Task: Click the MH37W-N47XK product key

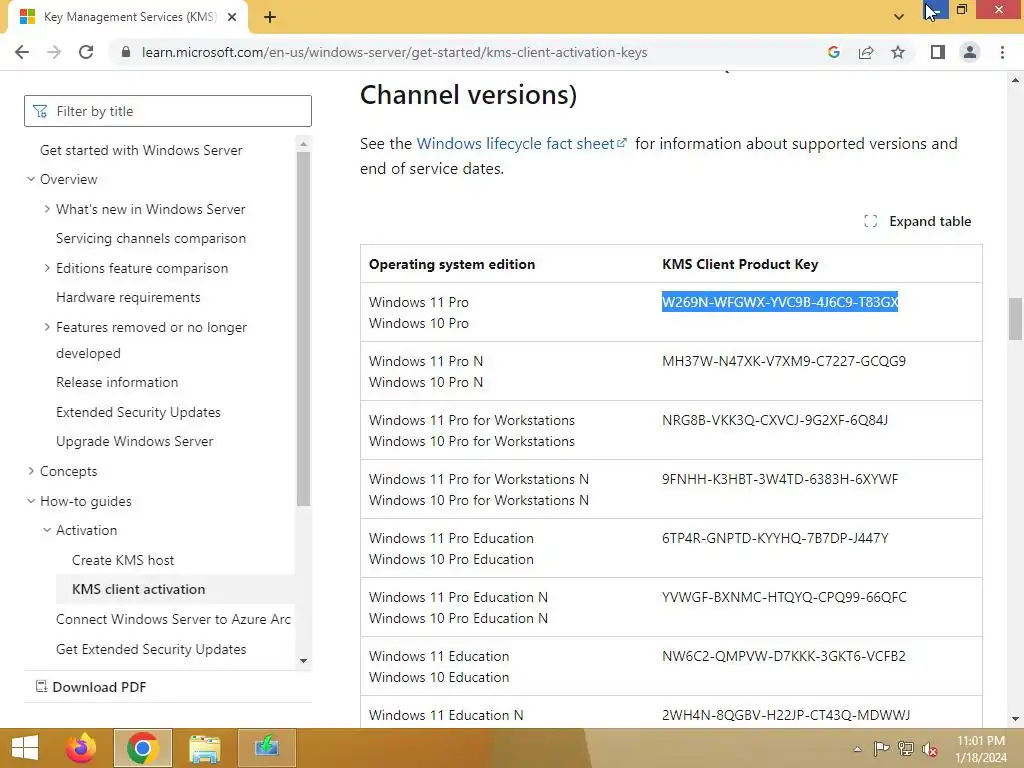Action: [784, 361]
